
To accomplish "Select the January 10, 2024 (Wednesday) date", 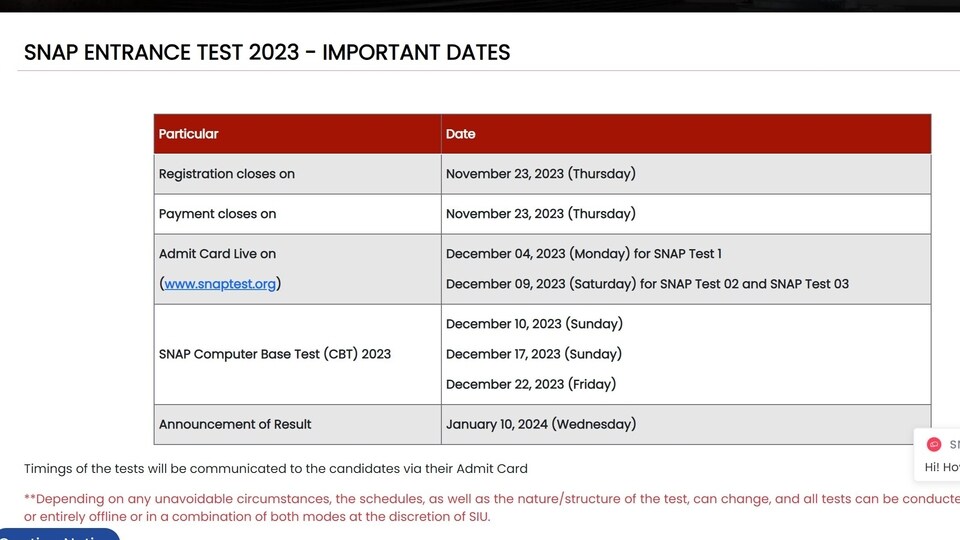I will [x=541, y=424].
